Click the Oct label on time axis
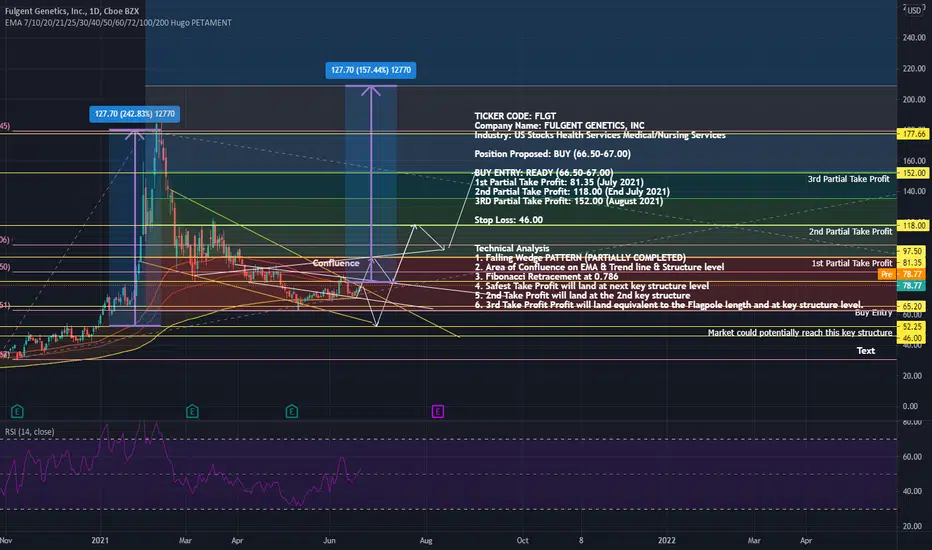 pos(522,540)
